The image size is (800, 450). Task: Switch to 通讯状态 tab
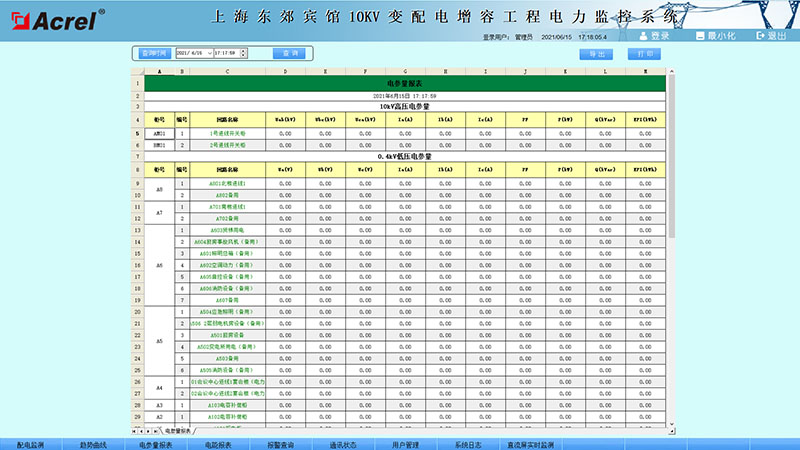point(343,443)
